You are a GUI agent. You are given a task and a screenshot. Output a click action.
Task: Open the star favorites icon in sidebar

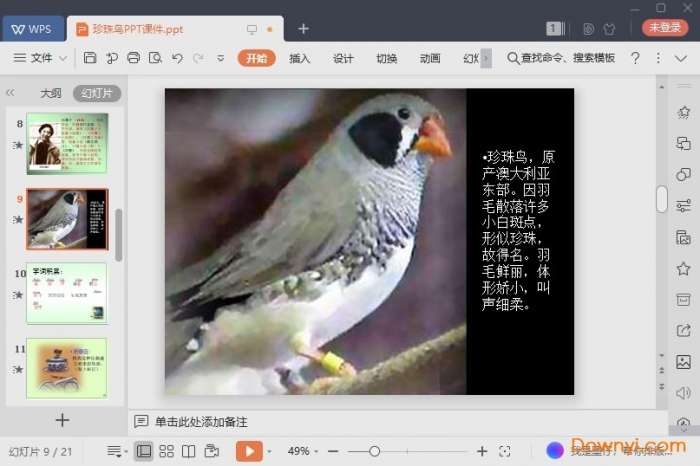[x=683, y=269]
